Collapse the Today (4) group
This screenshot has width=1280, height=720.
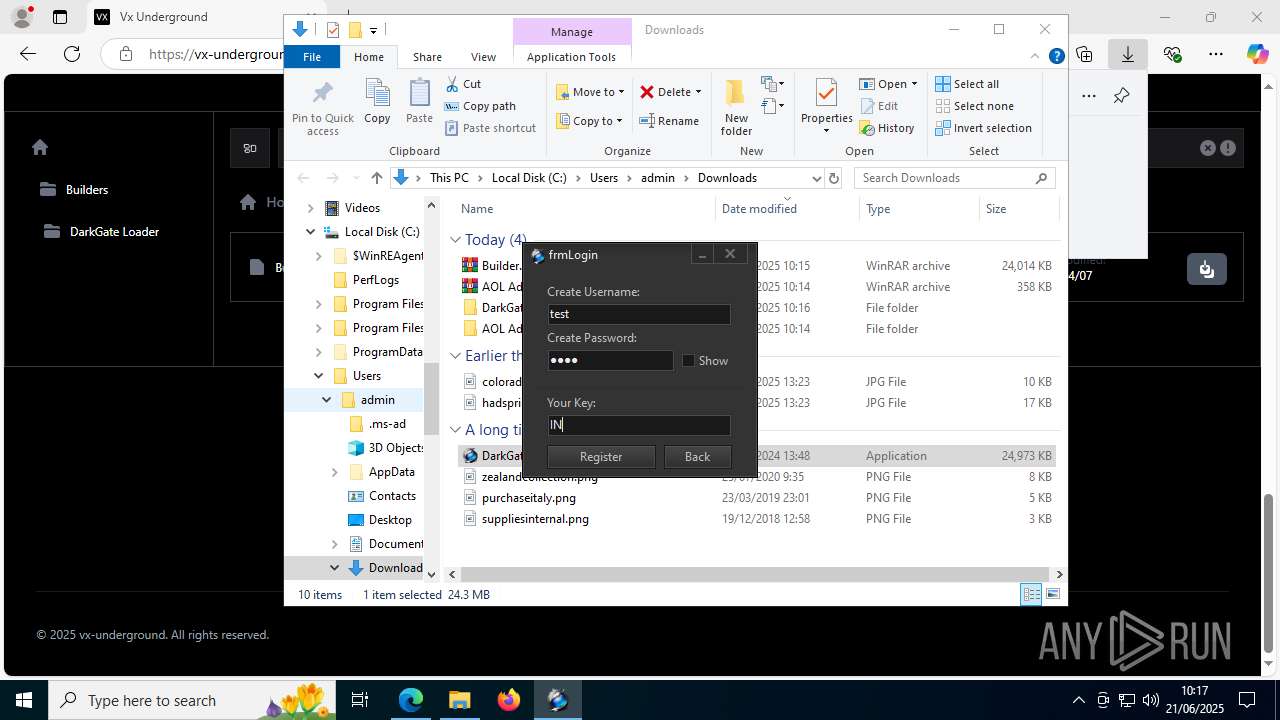point(455,240)
